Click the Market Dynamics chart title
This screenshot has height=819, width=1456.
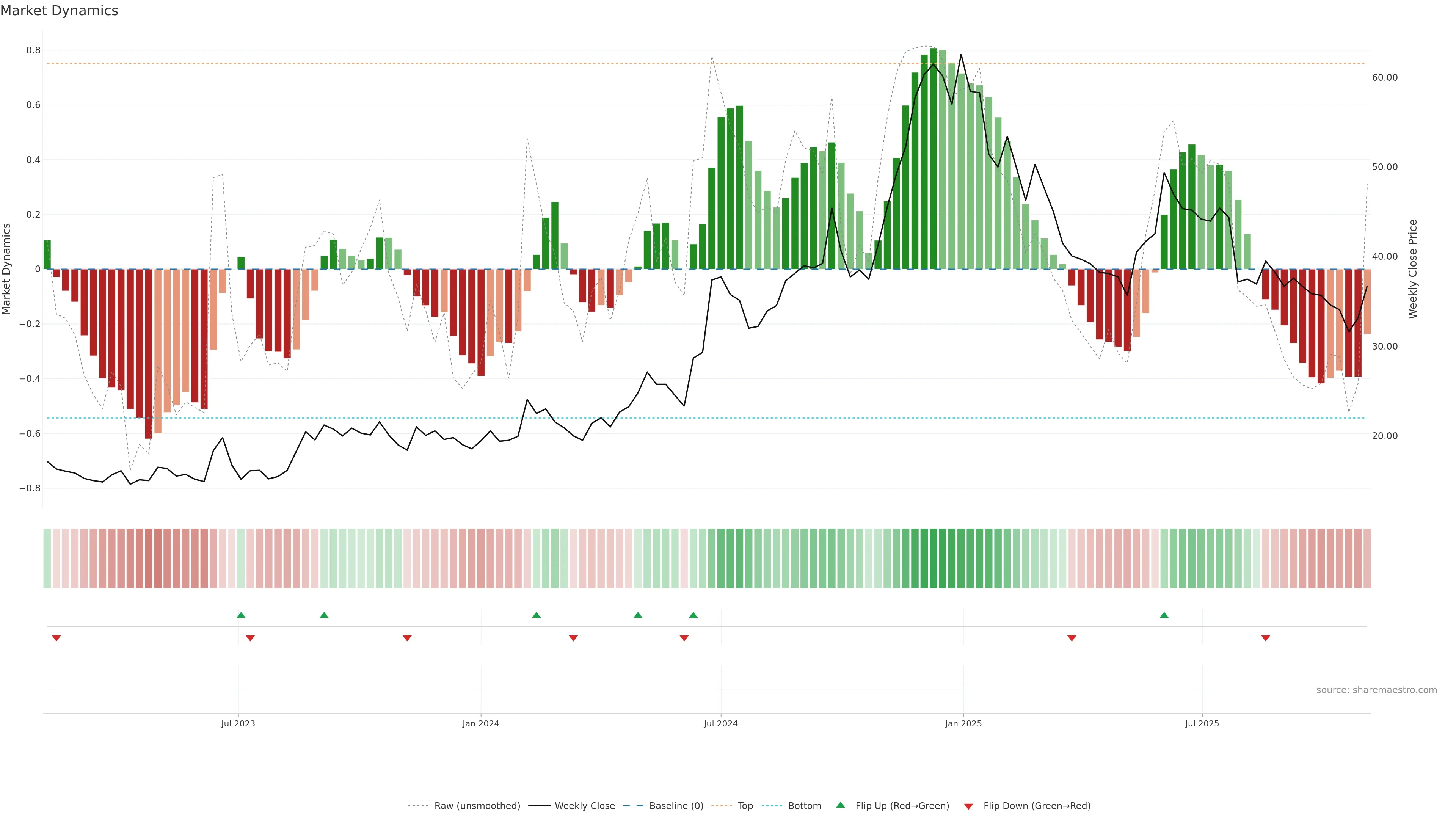point(60,11)
